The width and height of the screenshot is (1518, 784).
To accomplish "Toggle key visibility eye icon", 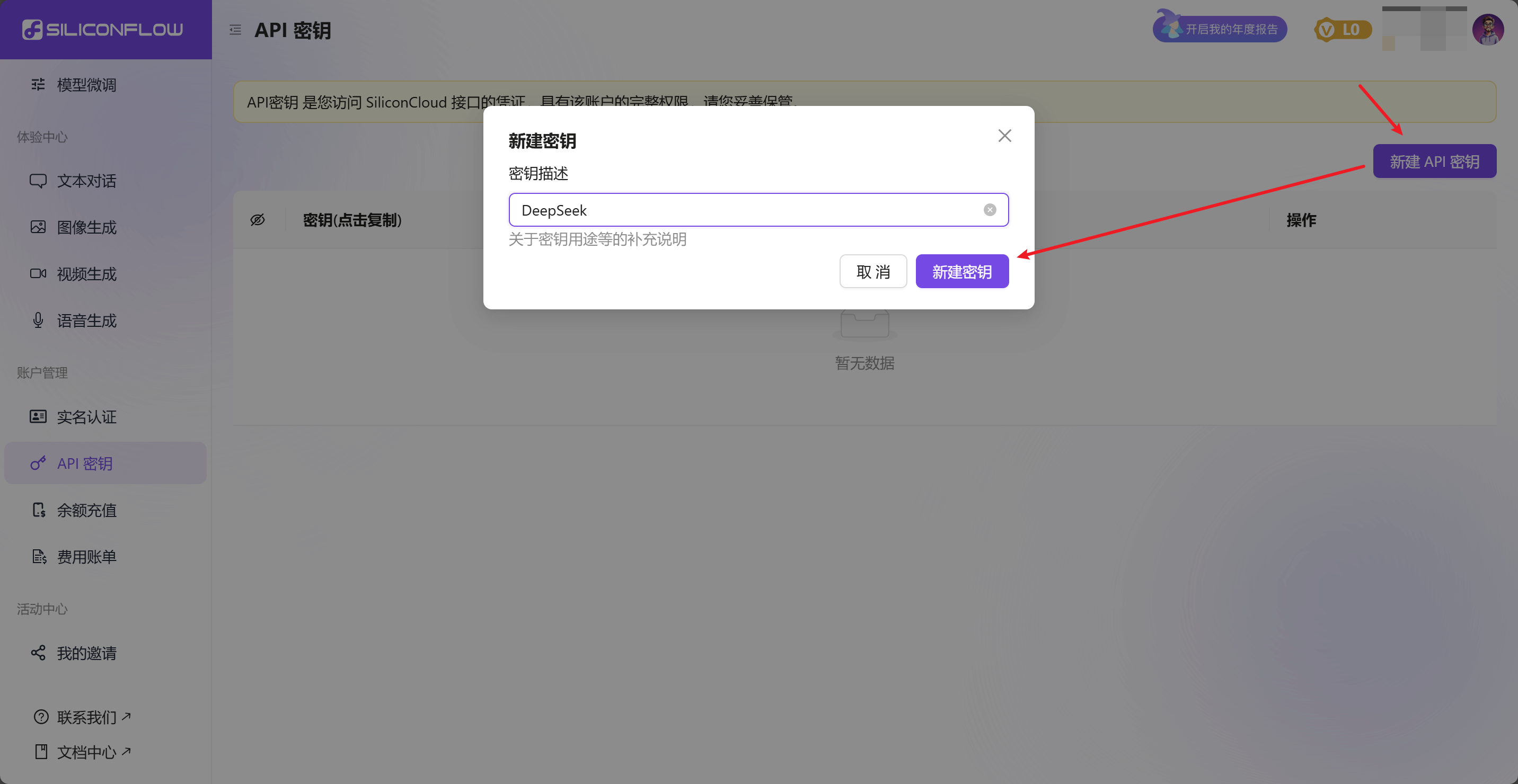I will click(x=258, y=220).
